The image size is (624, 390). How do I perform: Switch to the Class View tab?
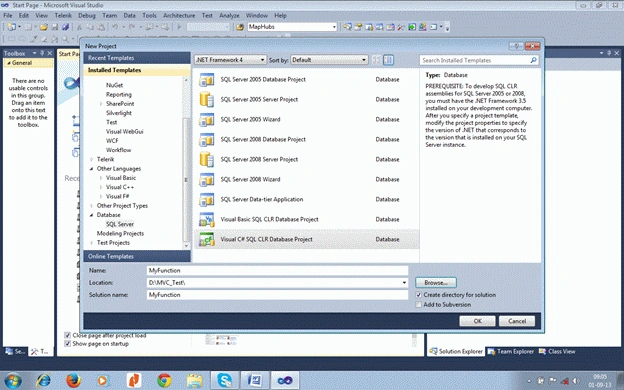(557, 351)
